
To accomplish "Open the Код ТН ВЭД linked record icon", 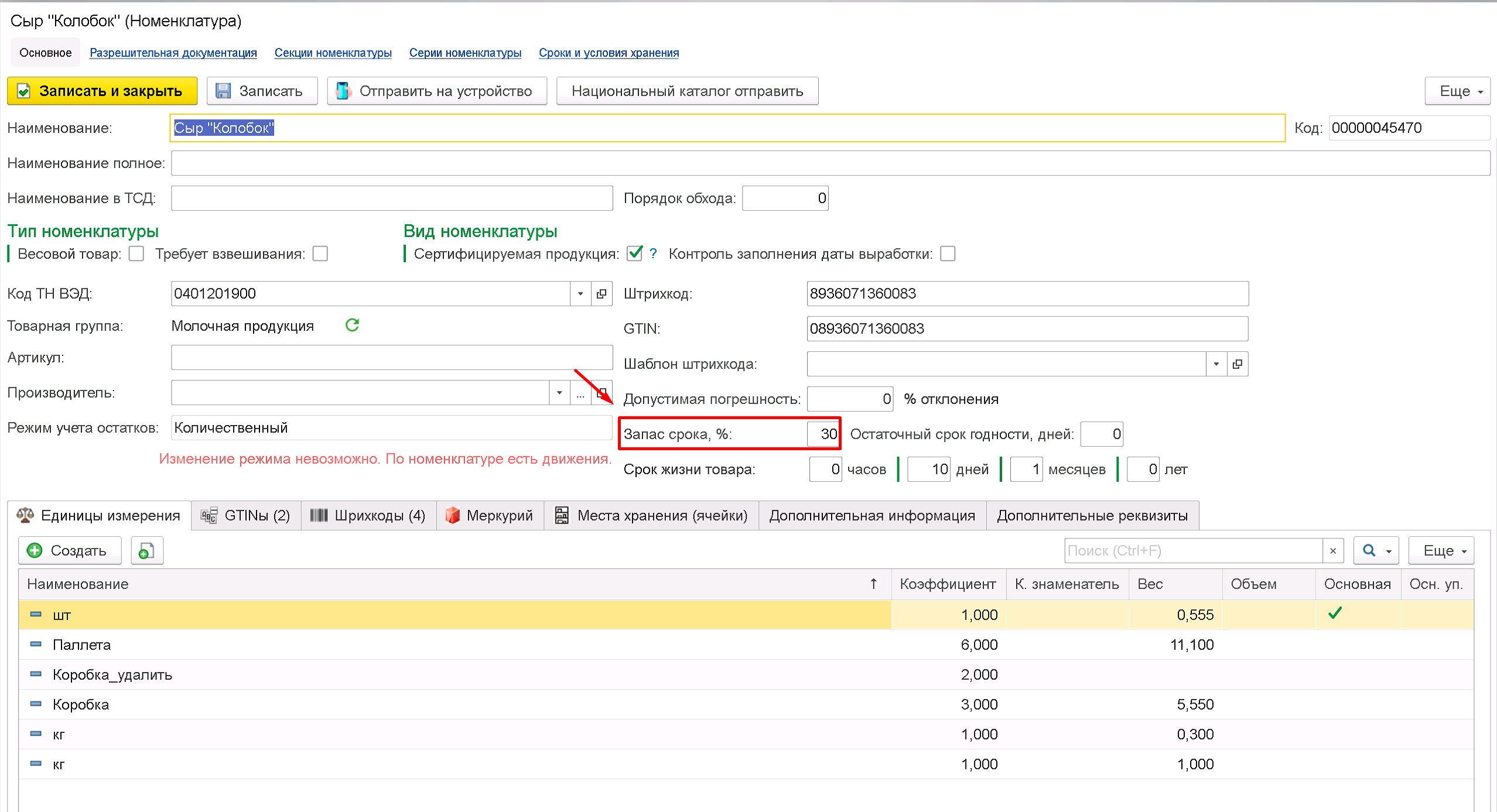I will (x=601, y=294).
